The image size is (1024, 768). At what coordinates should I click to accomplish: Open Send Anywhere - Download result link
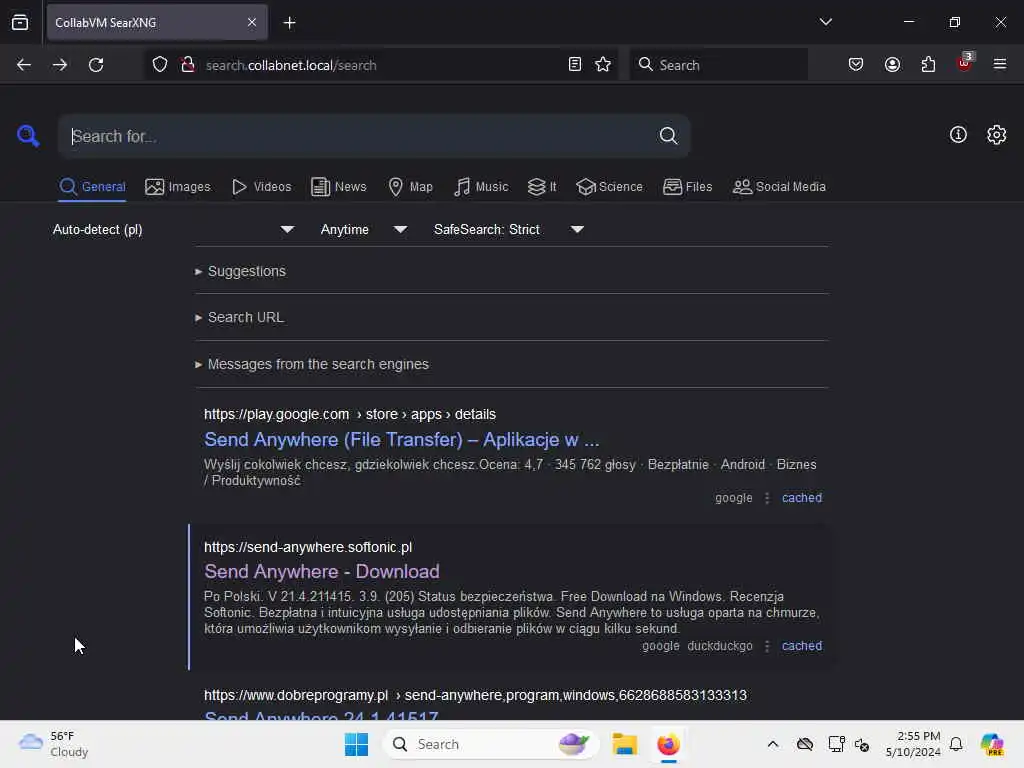pyautogui.click(x=321, y=571)
